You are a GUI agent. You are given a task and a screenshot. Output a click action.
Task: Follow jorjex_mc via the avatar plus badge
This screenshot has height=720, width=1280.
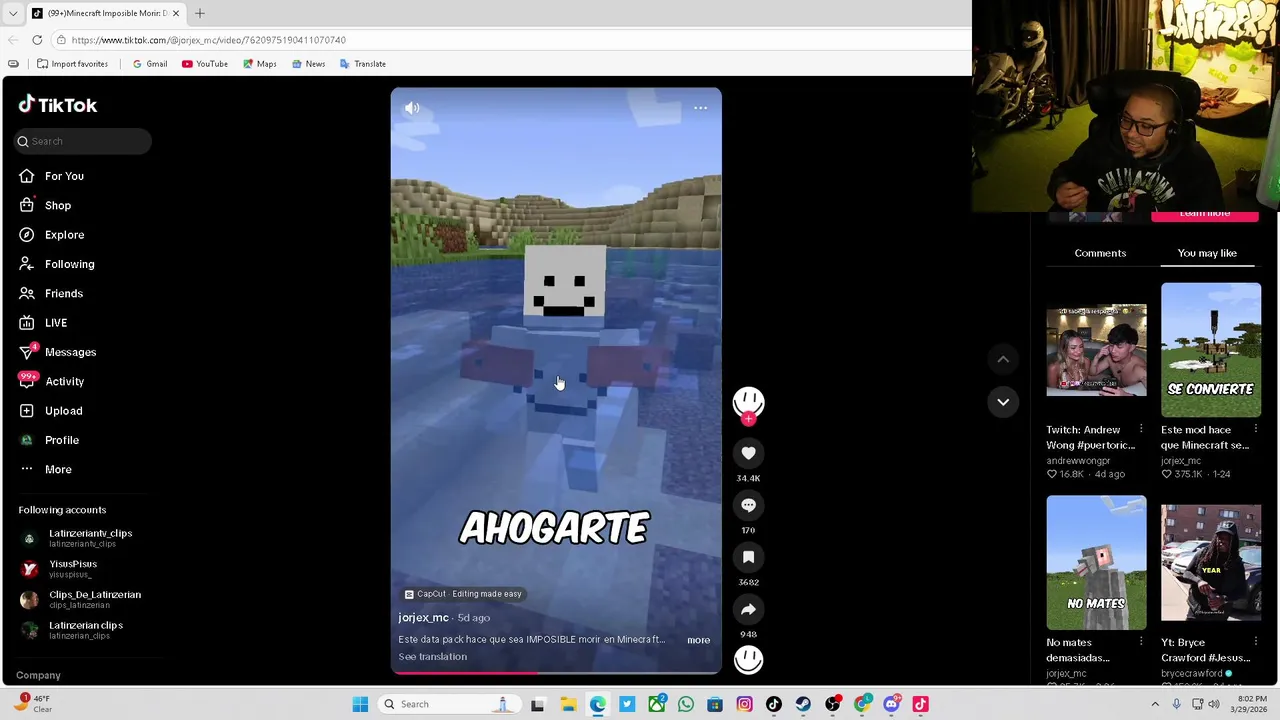(x=748, y=419)
